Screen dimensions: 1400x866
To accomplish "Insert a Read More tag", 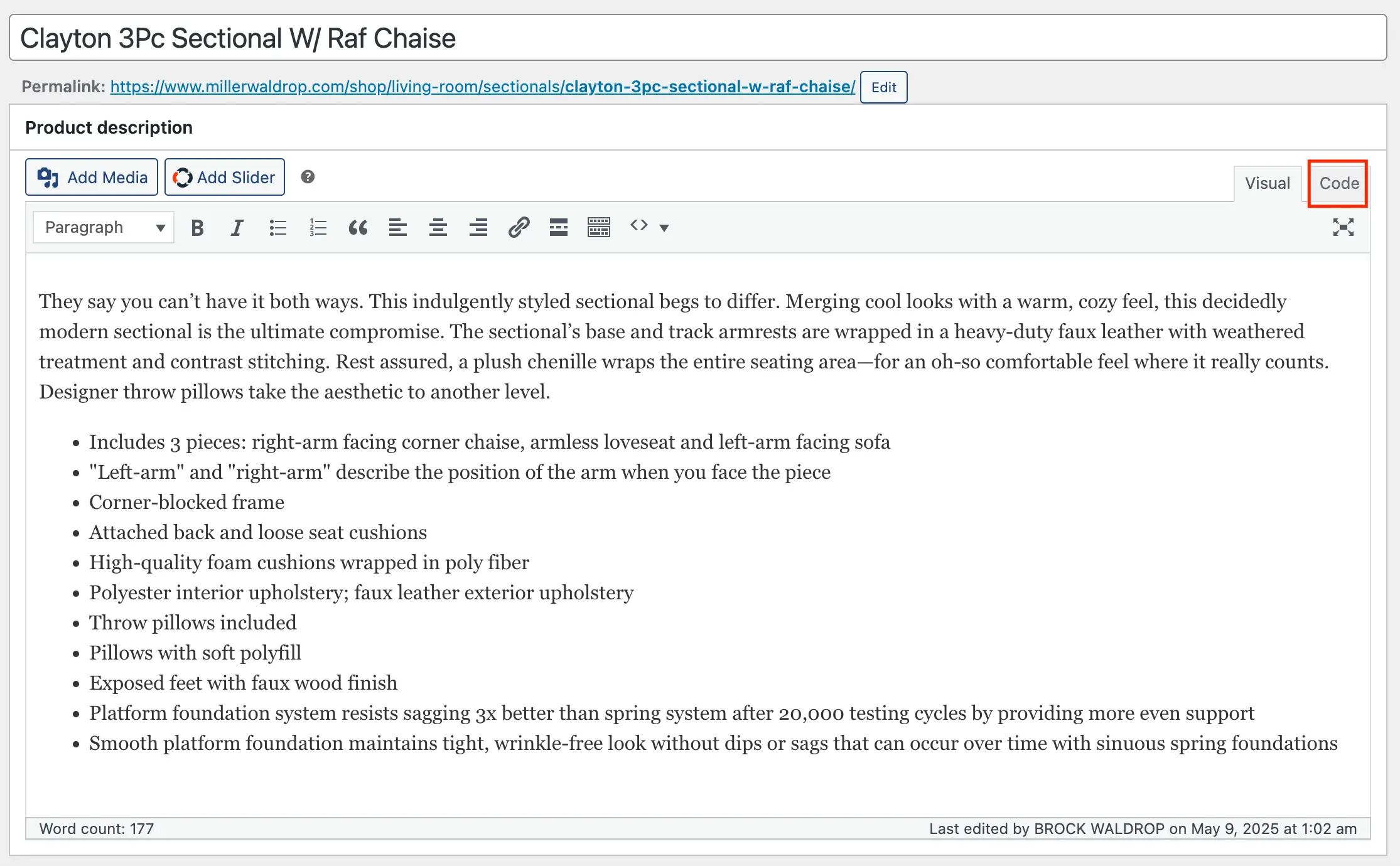I will click(x=559, y=227).
